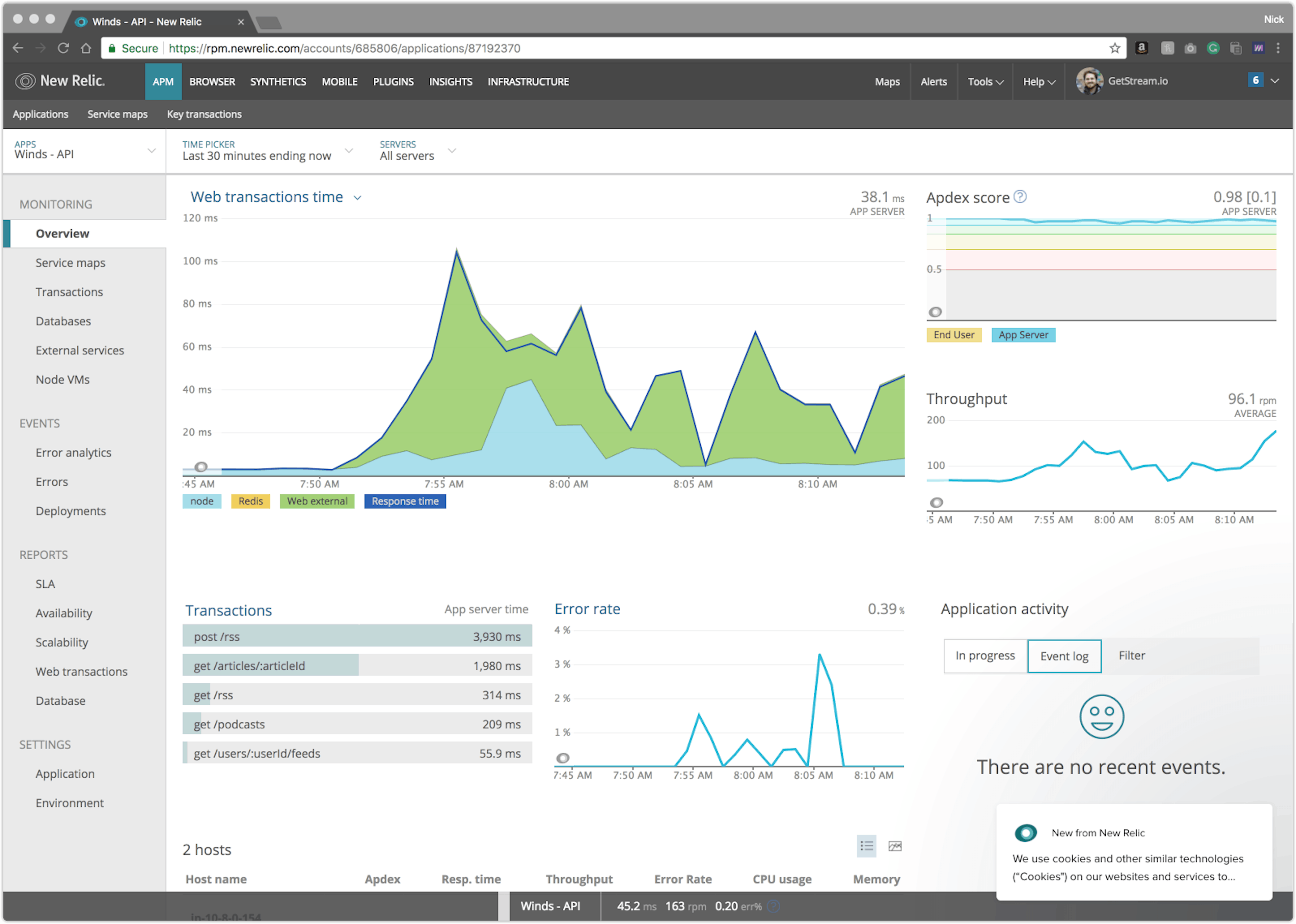Hide the Web external series
Viewport: 1296px width, 924px height.
pos(317,501)
